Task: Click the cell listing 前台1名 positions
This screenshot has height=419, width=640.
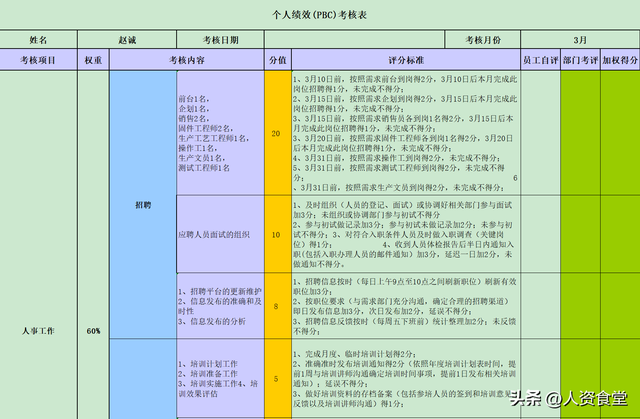Action: (220, 133)
